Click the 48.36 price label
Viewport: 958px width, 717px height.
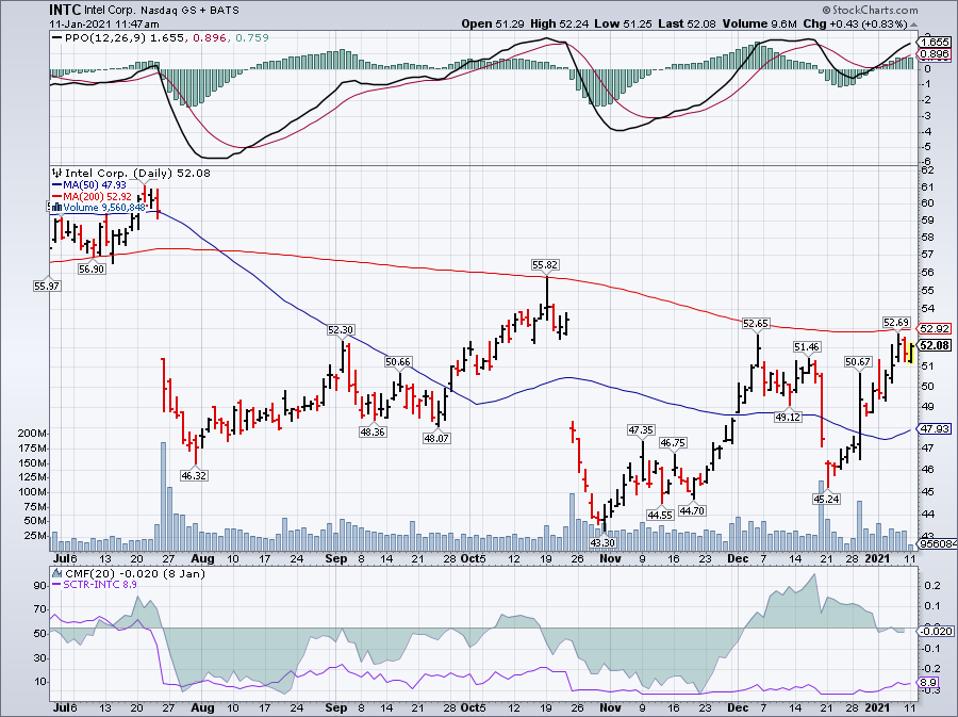point(373,431)
